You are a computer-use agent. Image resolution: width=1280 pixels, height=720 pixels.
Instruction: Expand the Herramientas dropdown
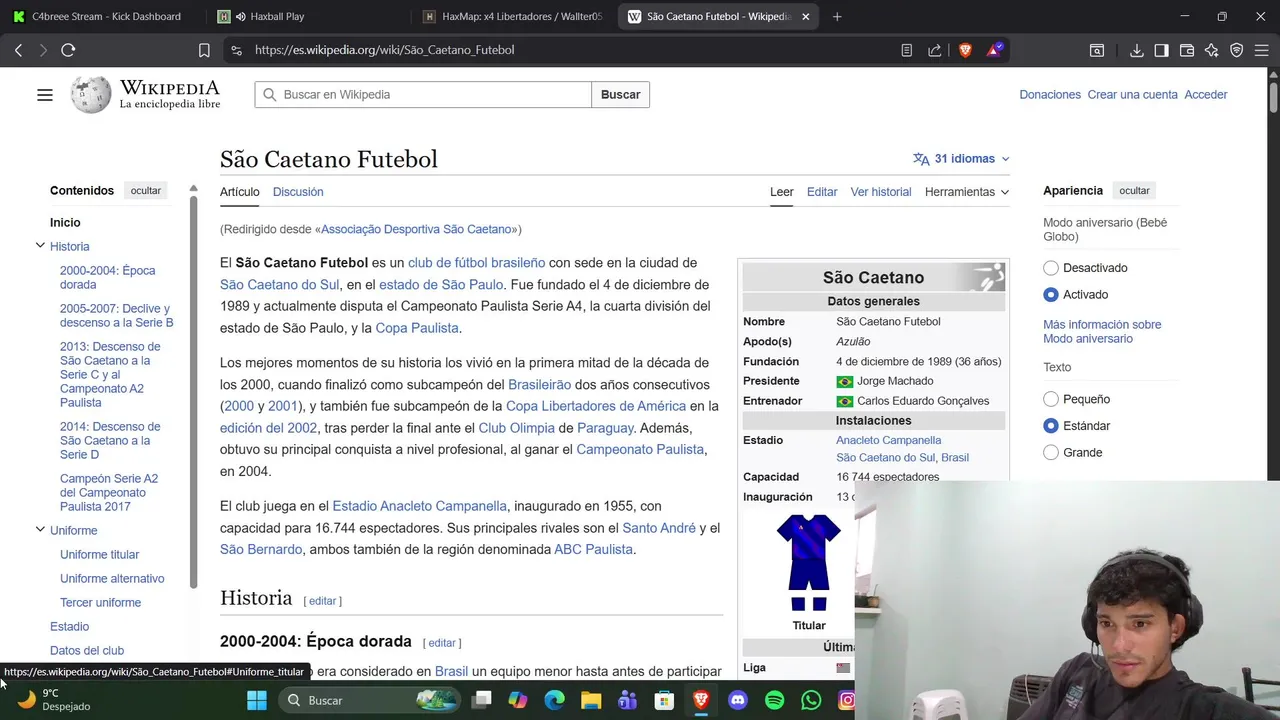[967, 192]
